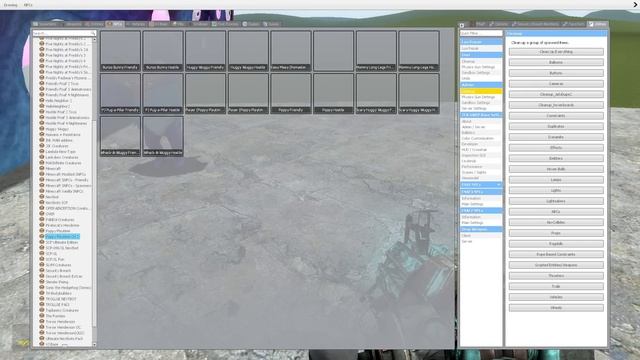Click the icon beside Minecraft category
Image resolution: width=640 pixels, height=360 pixels.
click(x=42, y=168)
